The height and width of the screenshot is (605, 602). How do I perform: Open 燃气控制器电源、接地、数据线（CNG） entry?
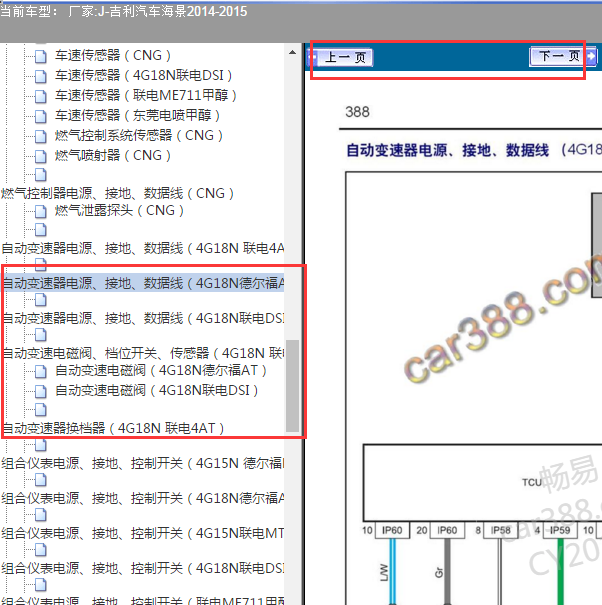tap(118, 193)
